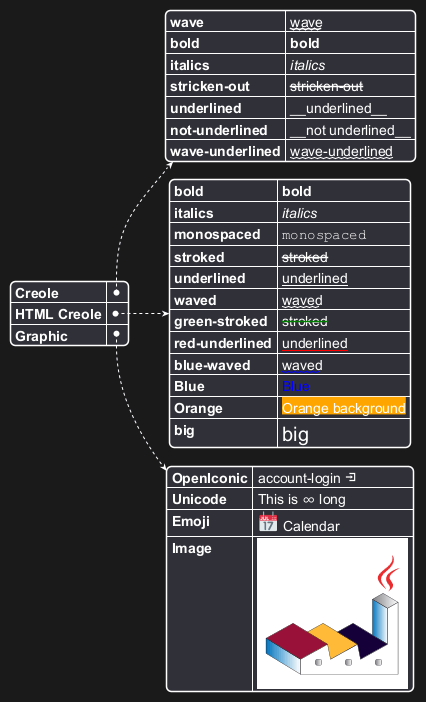Select the HTML Creole label cell

58,314
